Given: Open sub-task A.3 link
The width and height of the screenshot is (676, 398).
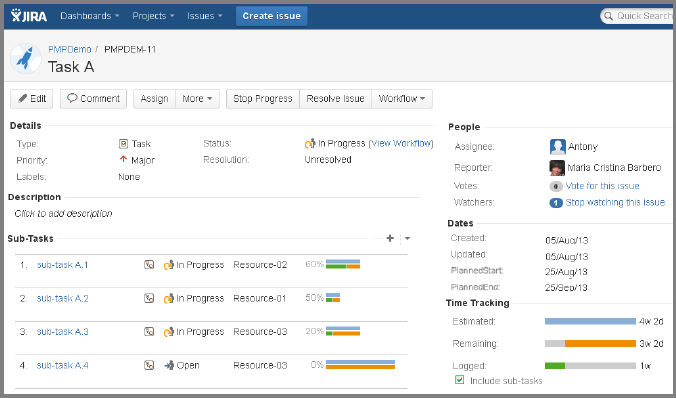Looking at the screenshot, I should click(63, 332).
